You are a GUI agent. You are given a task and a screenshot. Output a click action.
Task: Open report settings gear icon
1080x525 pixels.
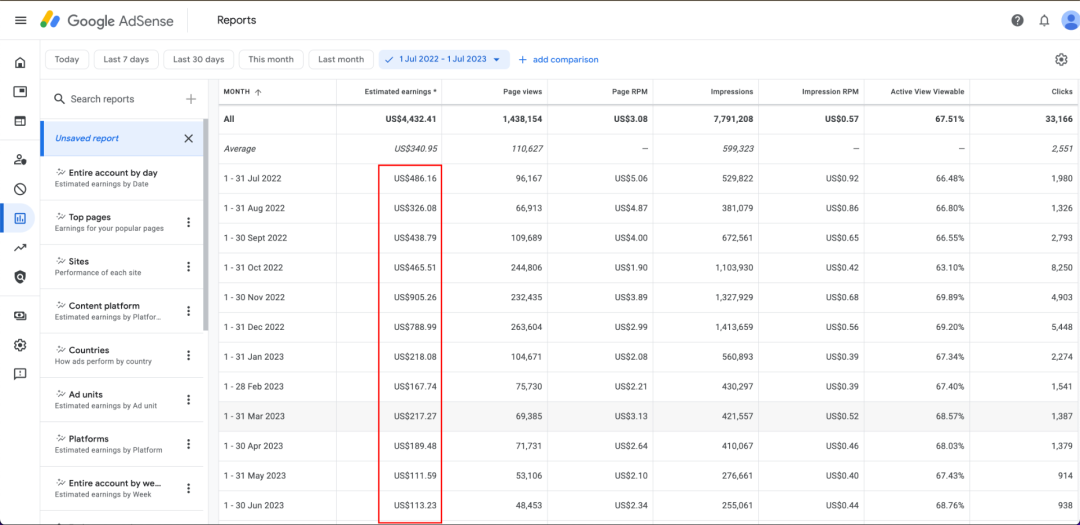[1061, 60]
